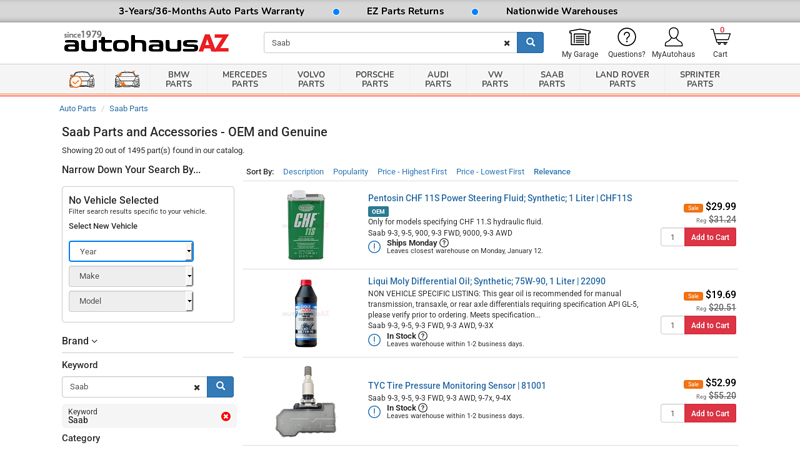Expand the Brand filter section
This screenshot has height=450, width=800.
(x=80, y=341)
